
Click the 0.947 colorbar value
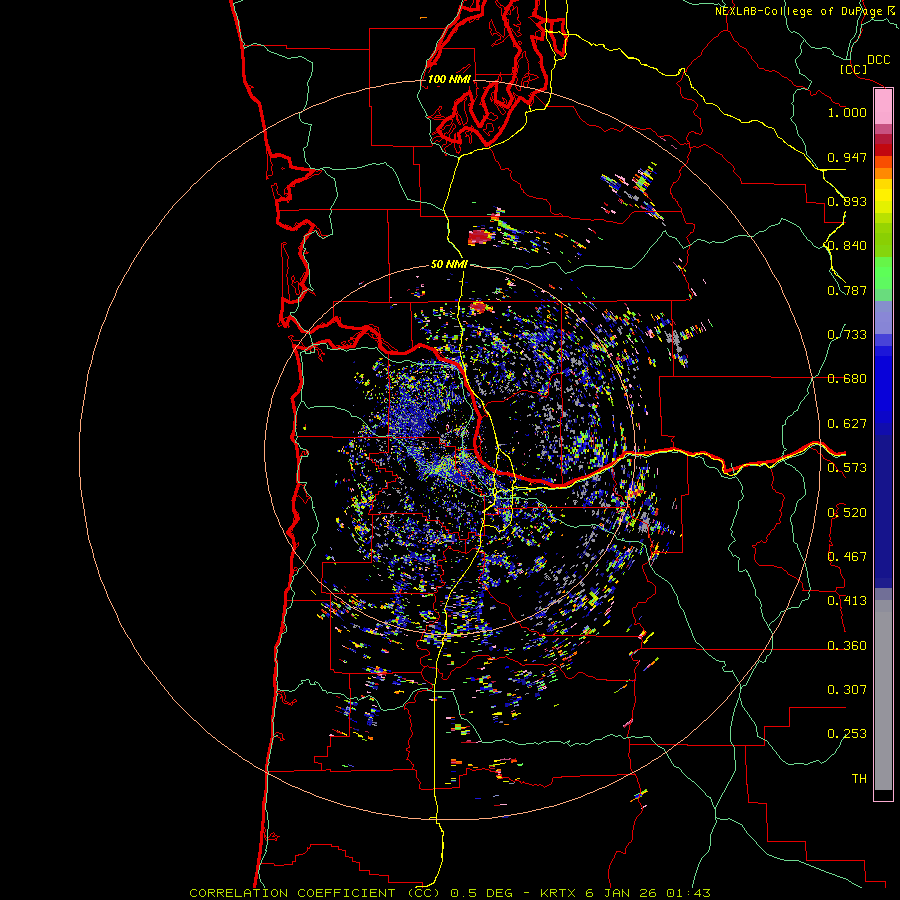[x=847, y=157]
